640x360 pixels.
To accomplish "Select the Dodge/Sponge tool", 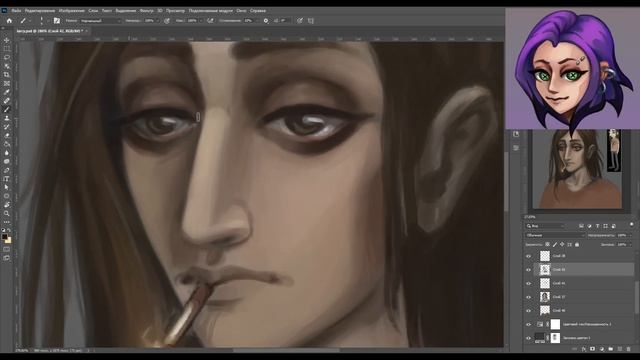I will click(7, 161).
